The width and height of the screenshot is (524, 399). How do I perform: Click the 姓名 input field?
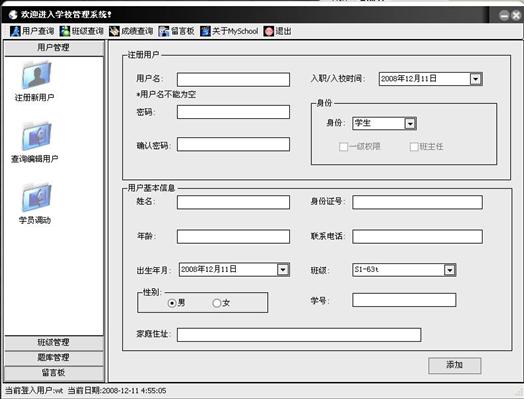[x=233, y=202]
